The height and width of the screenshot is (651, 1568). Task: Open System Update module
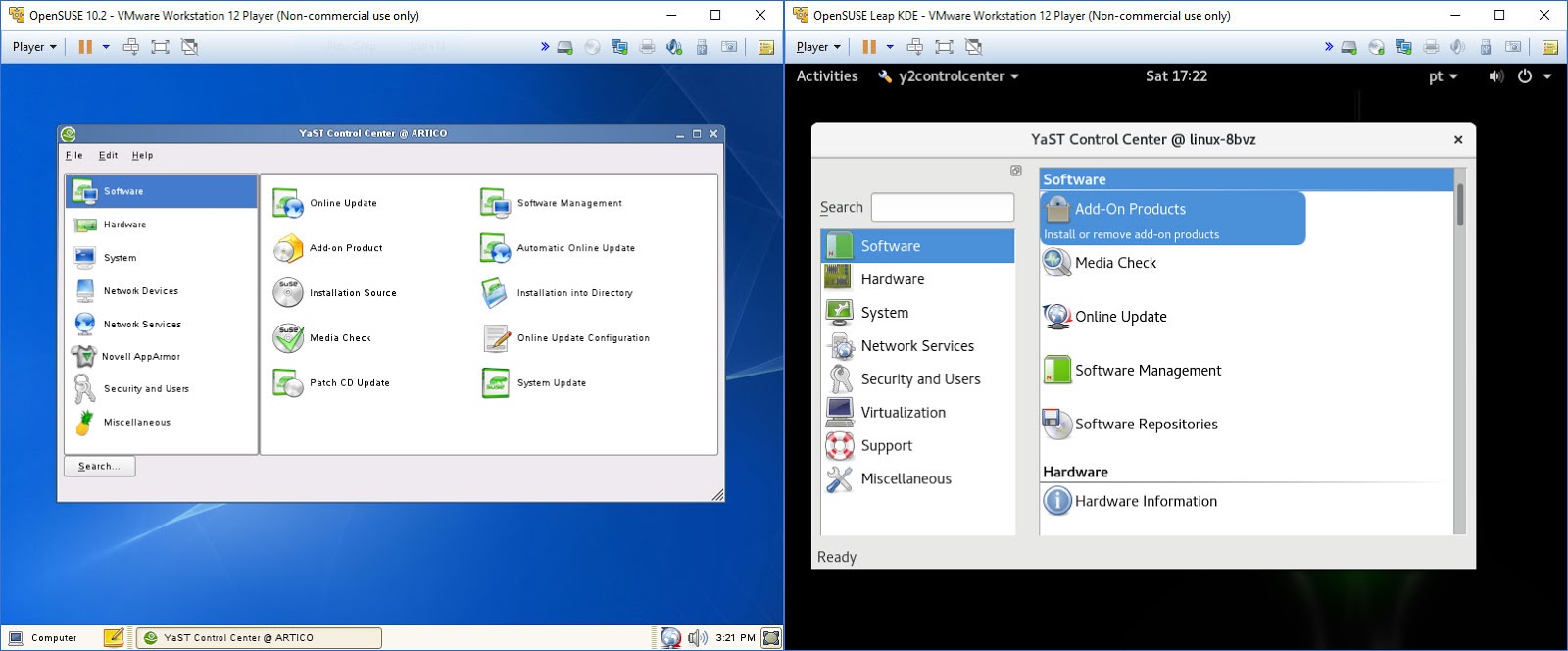[x=534, y=383]
